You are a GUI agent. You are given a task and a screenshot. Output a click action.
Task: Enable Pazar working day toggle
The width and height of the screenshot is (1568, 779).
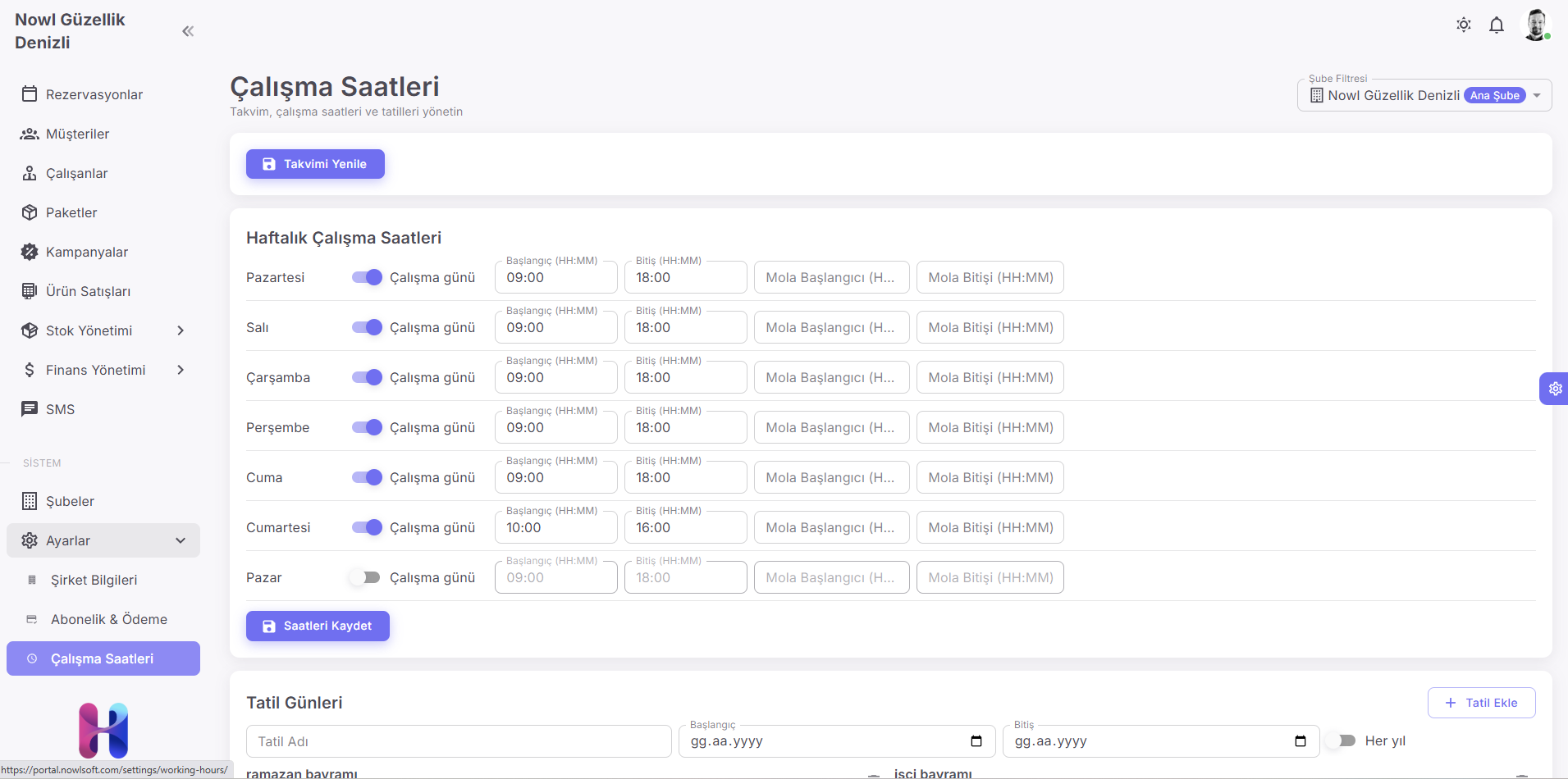(364, 577)
